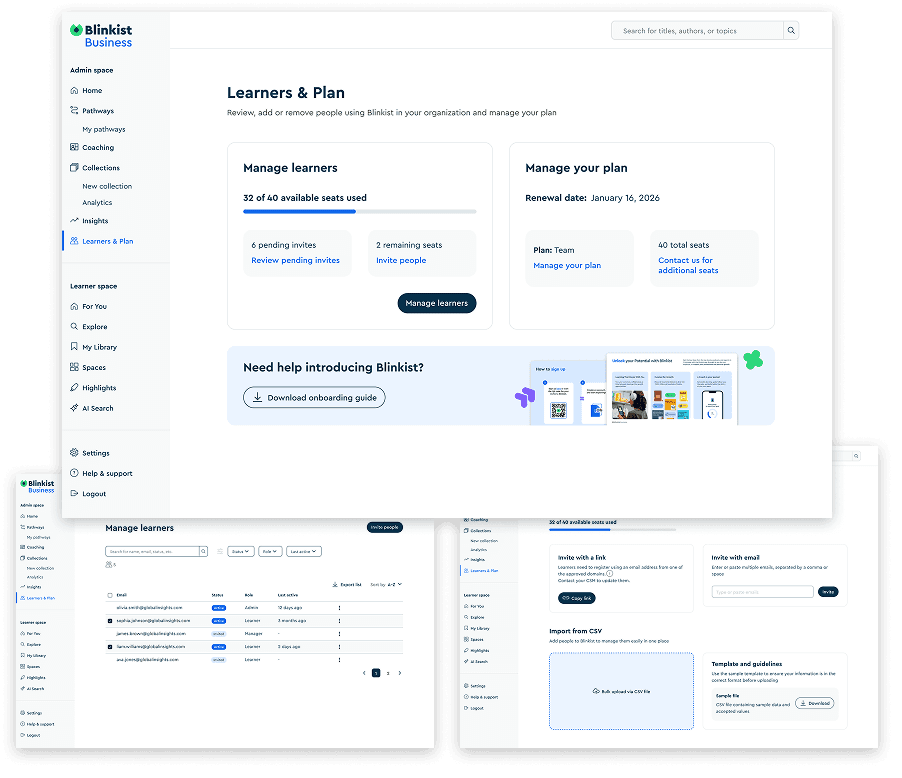Select page 2 in Manage learners pagination

coord(388,673)
